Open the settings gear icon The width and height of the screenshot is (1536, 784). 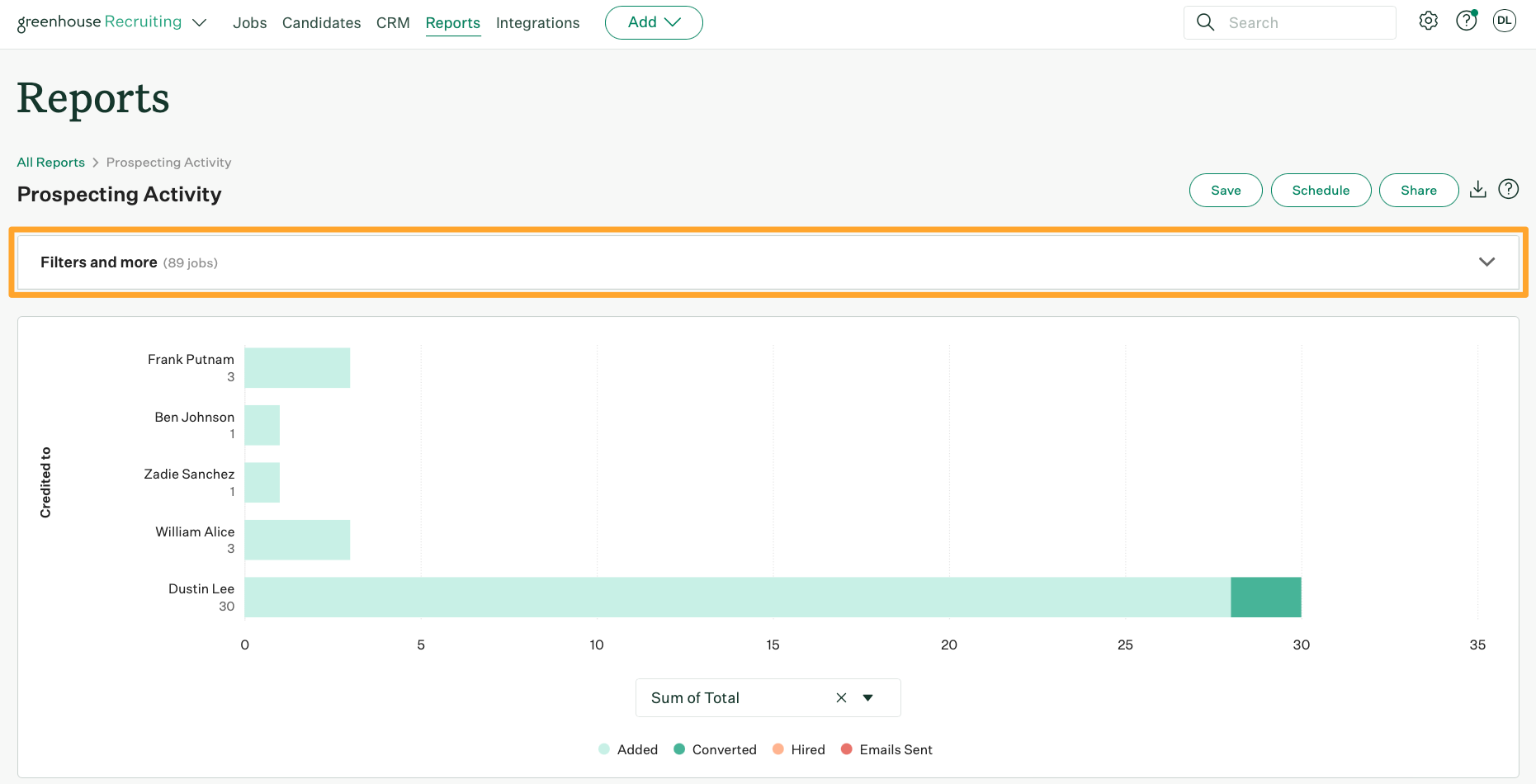[1429, 21]
